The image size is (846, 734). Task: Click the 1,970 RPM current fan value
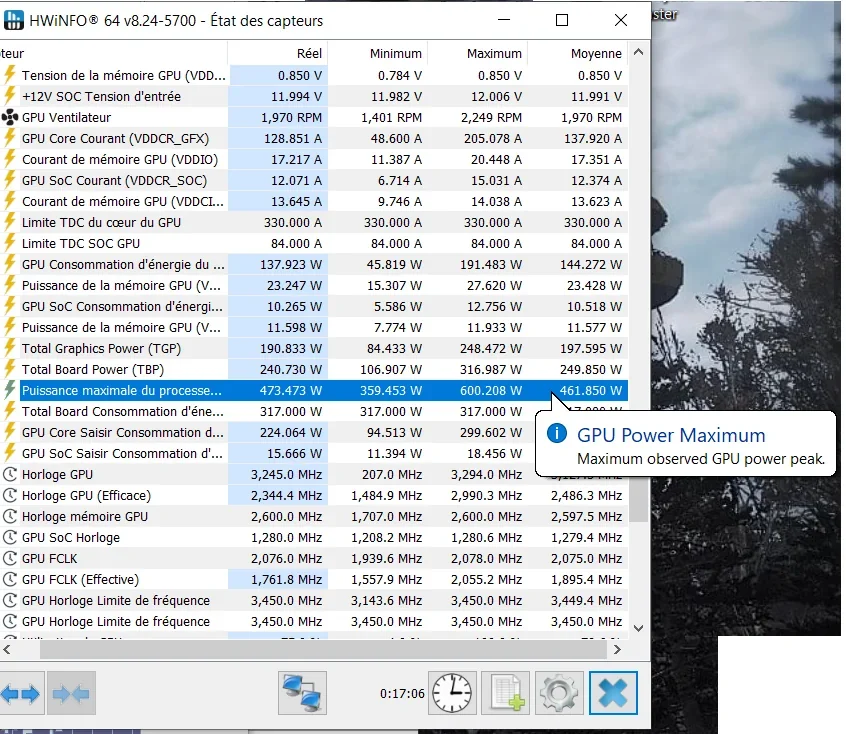pos(291,118)
